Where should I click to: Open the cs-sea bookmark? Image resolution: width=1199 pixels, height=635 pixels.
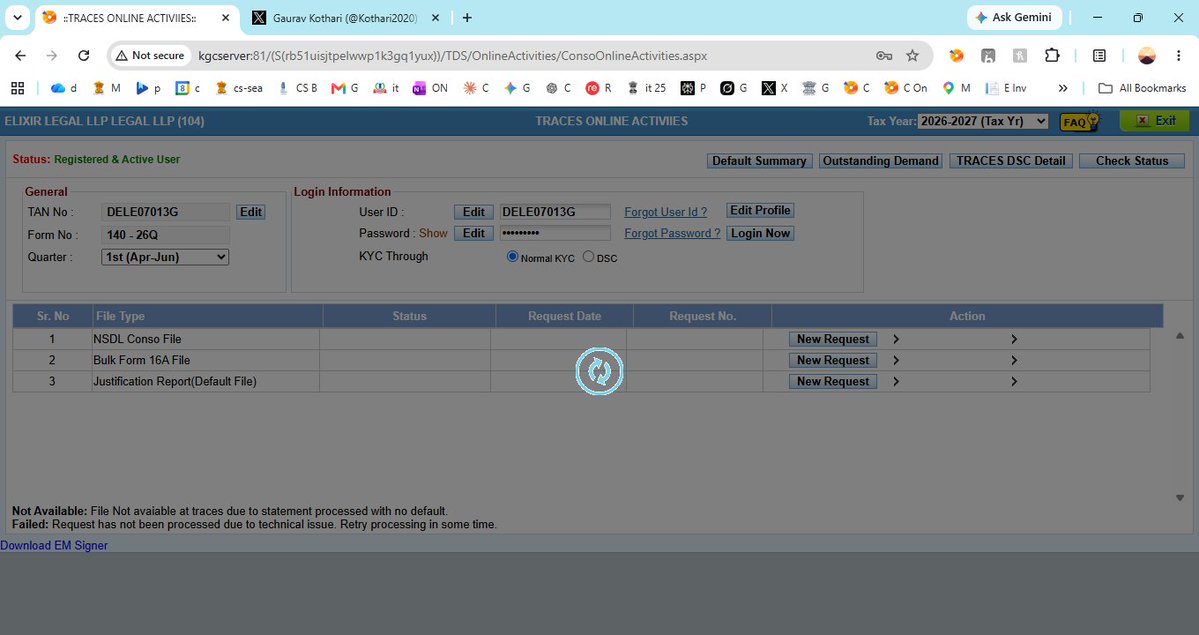239,88
